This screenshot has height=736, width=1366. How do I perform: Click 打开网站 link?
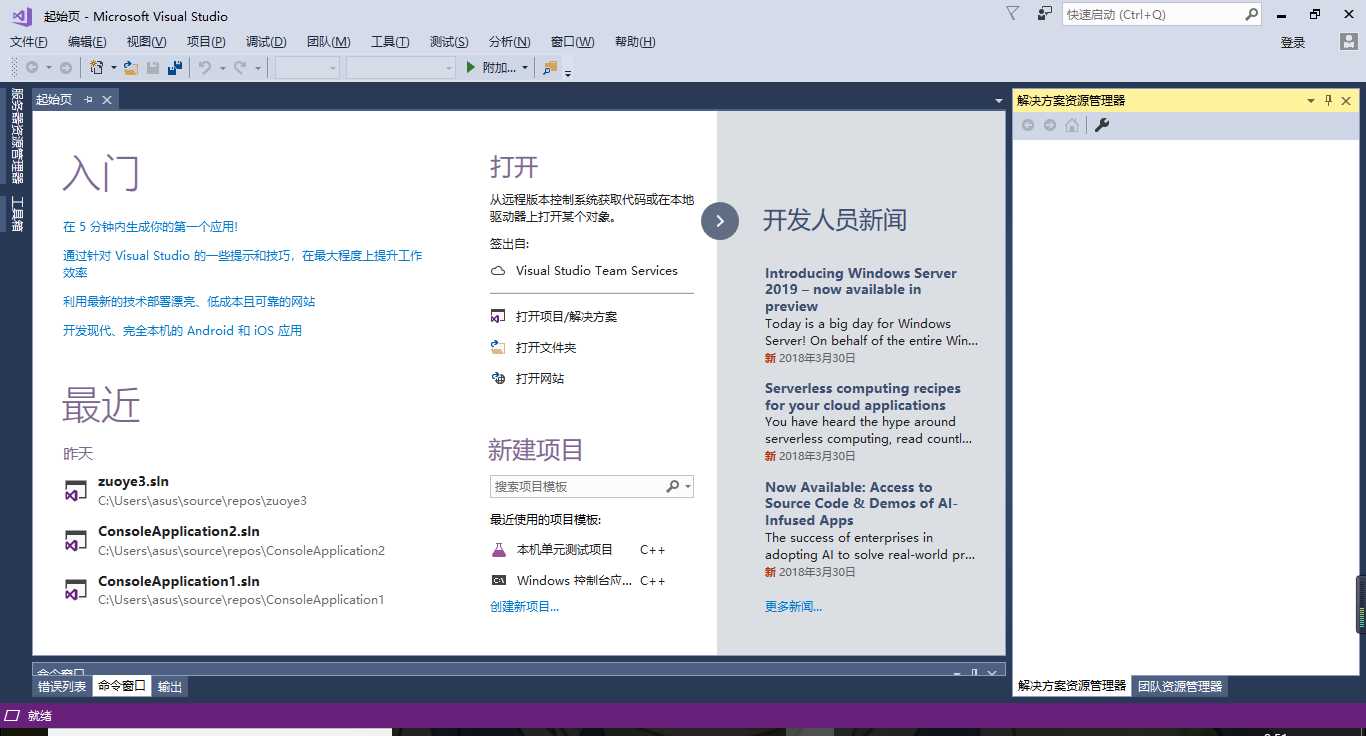click(x=540, y=378)
